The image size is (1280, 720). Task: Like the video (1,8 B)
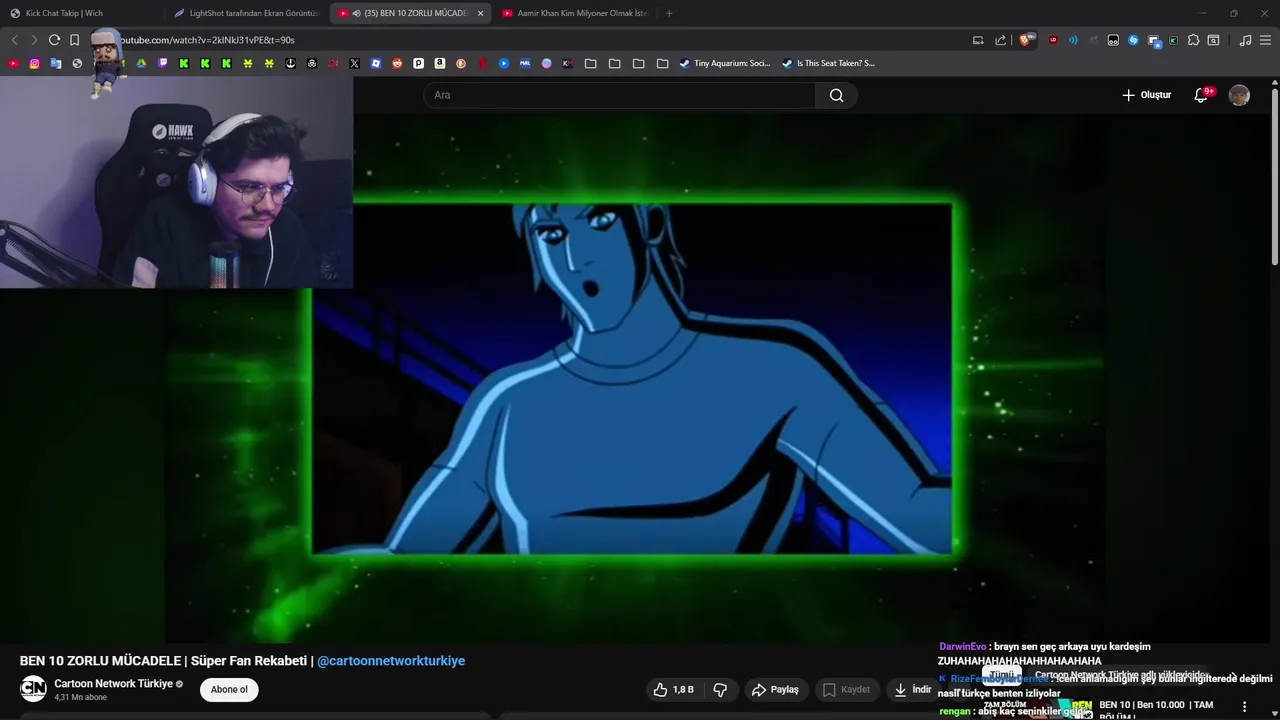click(x=673, y=689)
